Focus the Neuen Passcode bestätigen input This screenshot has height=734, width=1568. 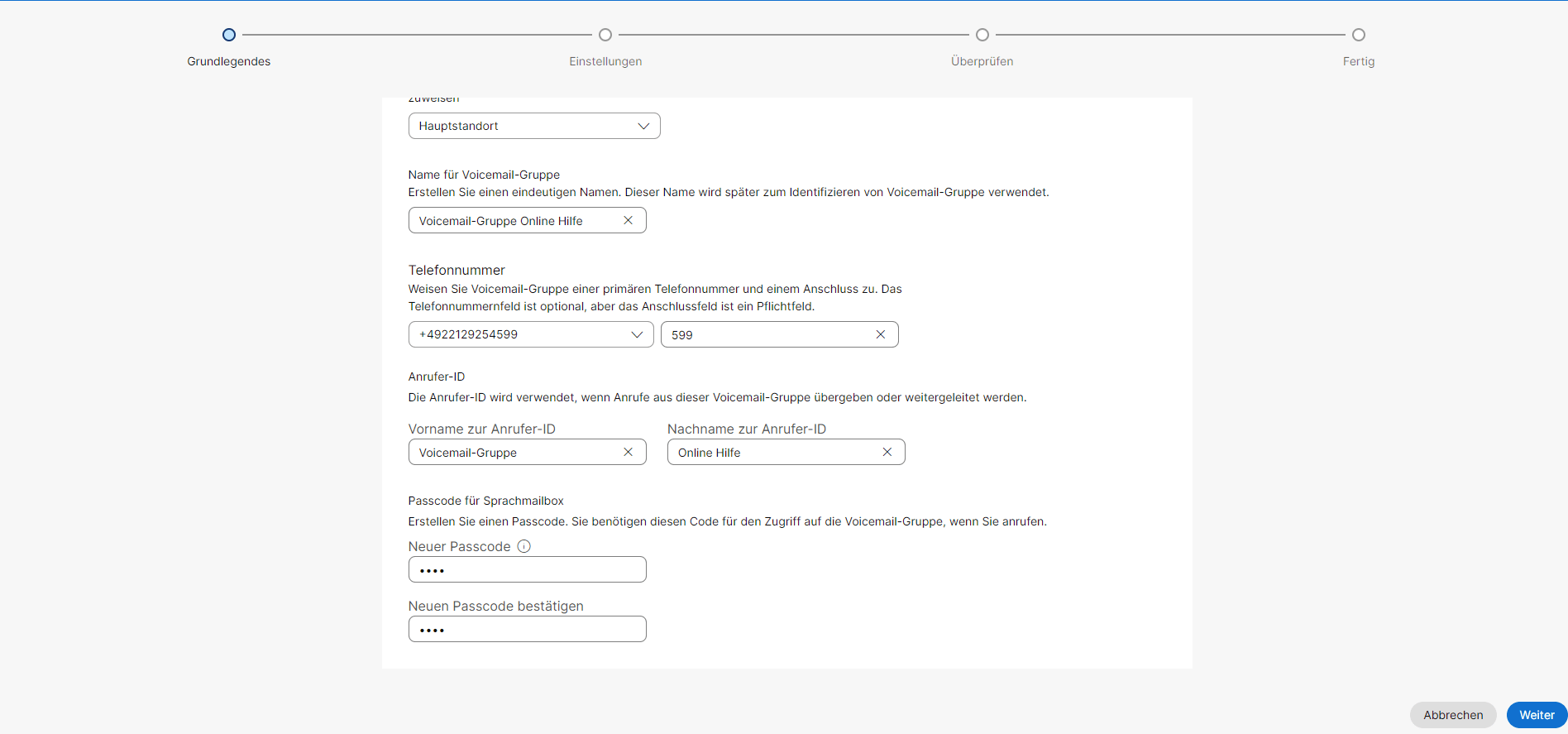[528, 629]
